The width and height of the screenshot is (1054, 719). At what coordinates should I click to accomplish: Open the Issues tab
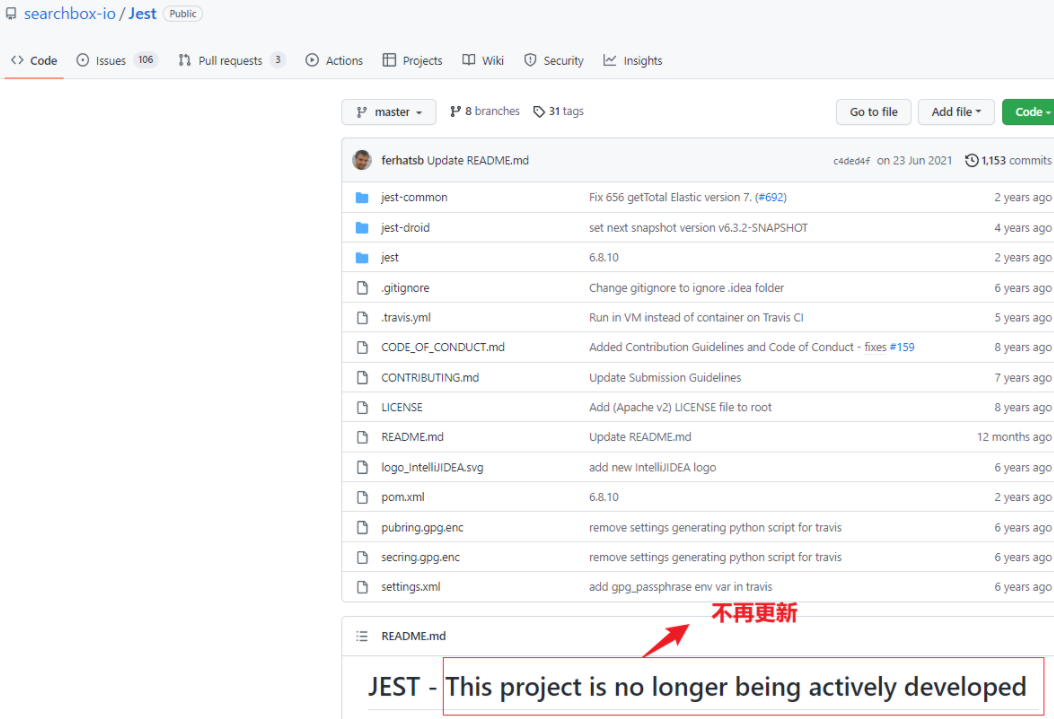point(117,60)
